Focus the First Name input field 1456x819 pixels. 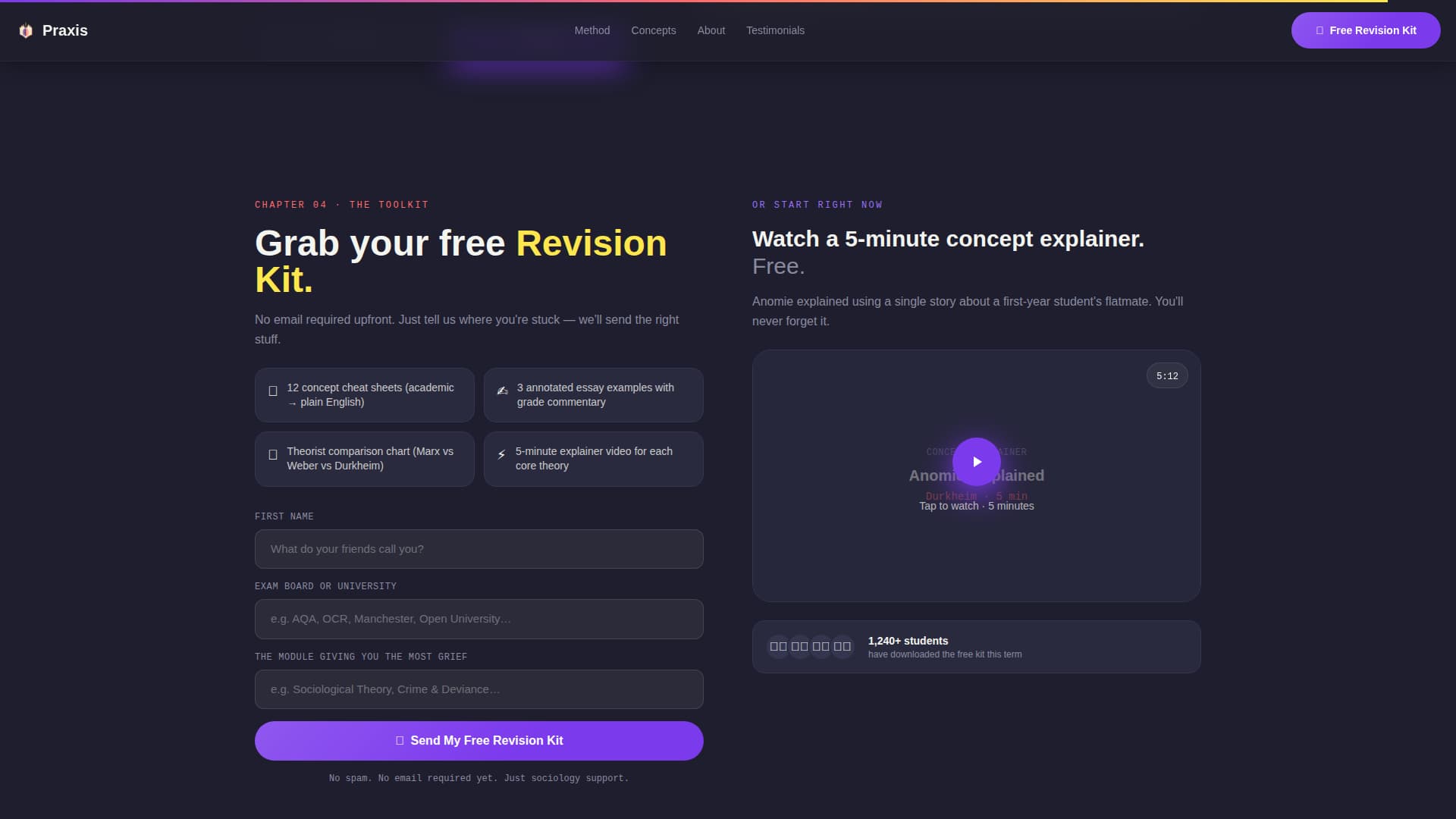pos(479,549)
